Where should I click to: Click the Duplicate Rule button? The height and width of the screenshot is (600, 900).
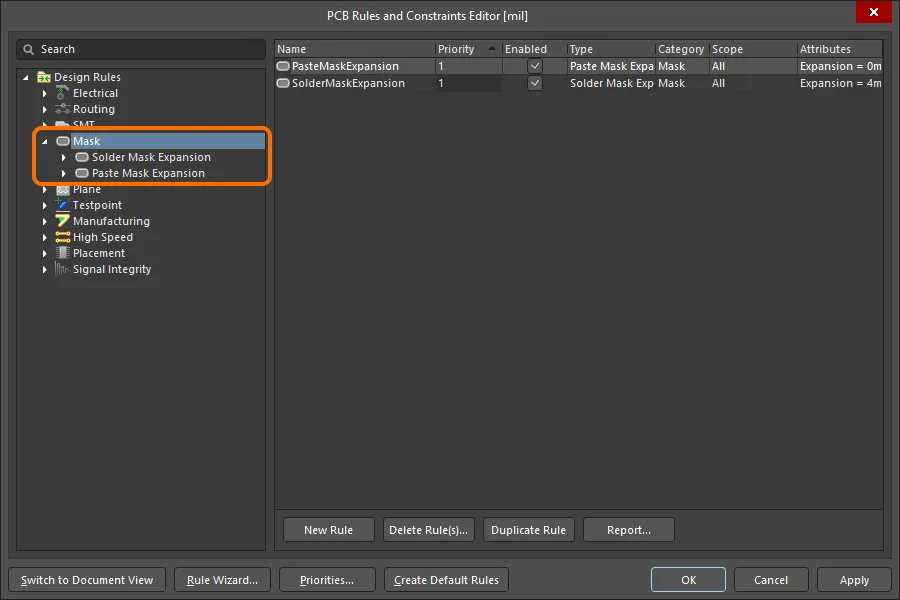529,530
